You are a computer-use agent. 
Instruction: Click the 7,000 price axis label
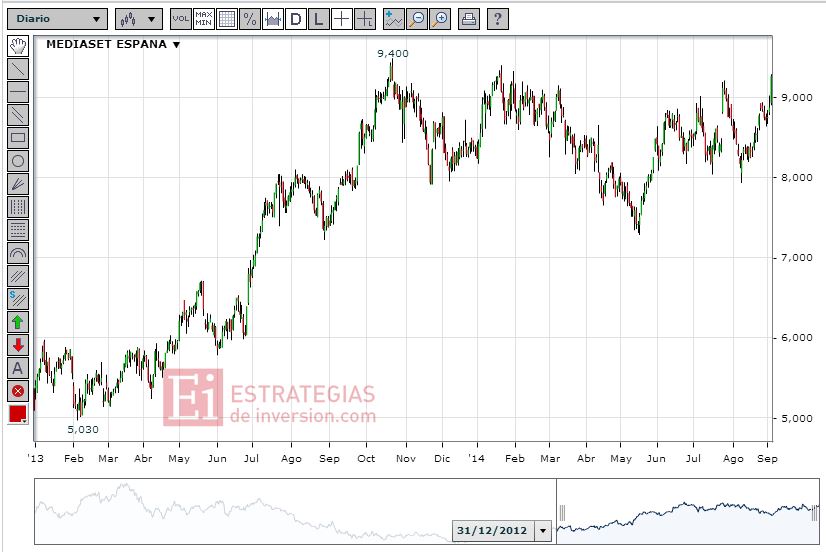[x=797, y=258]
